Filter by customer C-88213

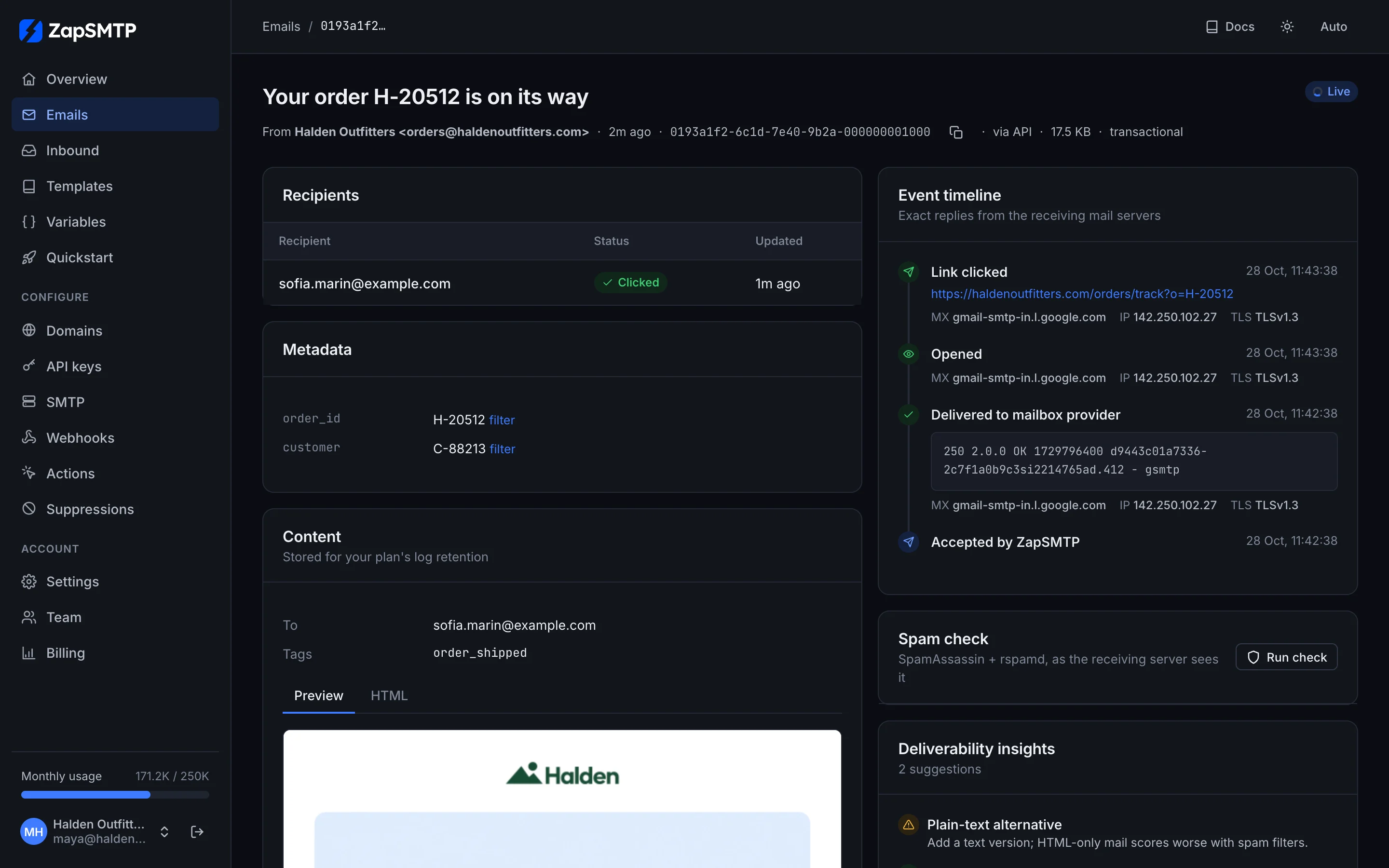pyautogui.click(x=502, y=449)
